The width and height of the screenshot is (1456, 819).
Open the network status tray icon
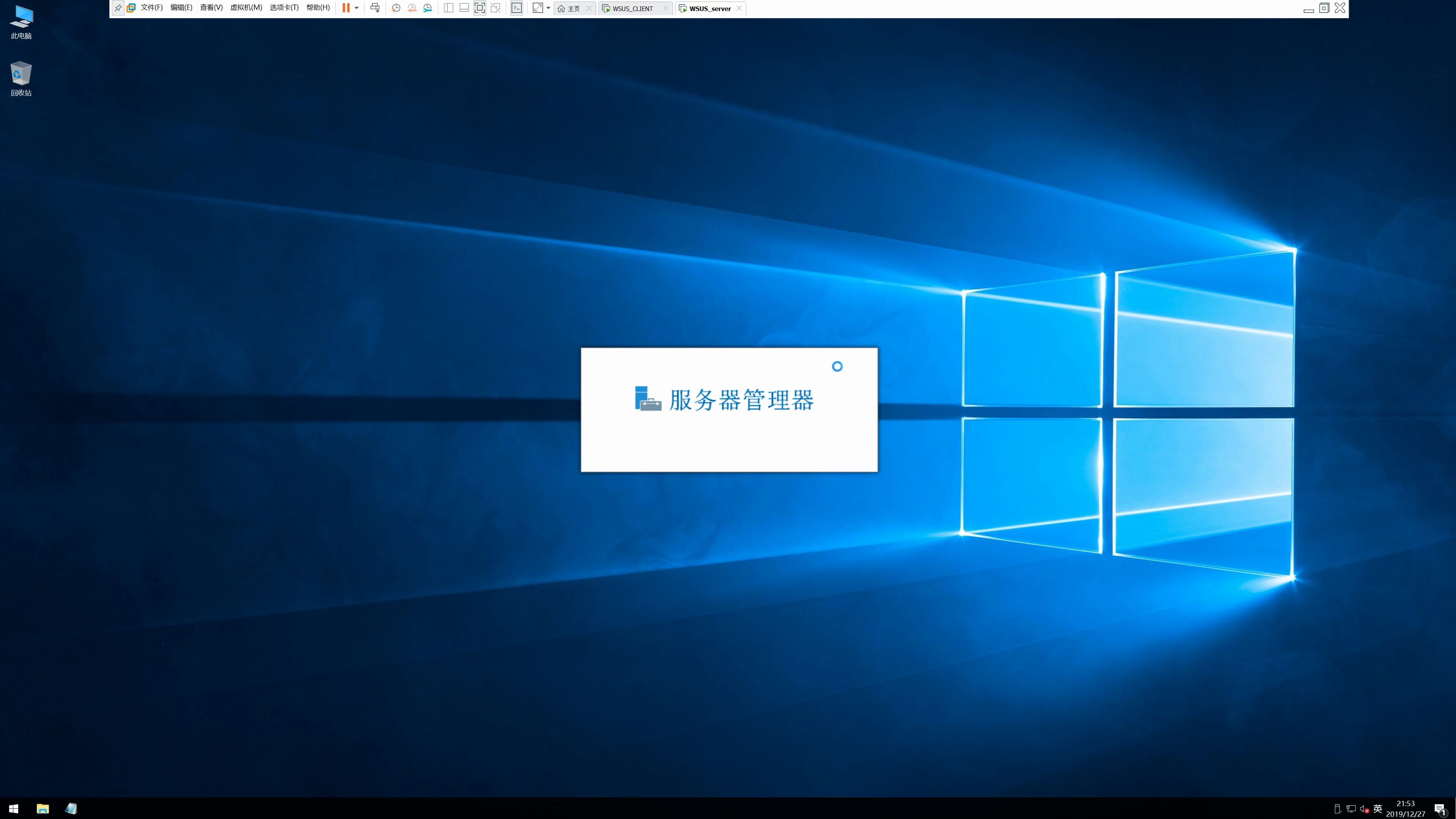[x=1351, y=809]
